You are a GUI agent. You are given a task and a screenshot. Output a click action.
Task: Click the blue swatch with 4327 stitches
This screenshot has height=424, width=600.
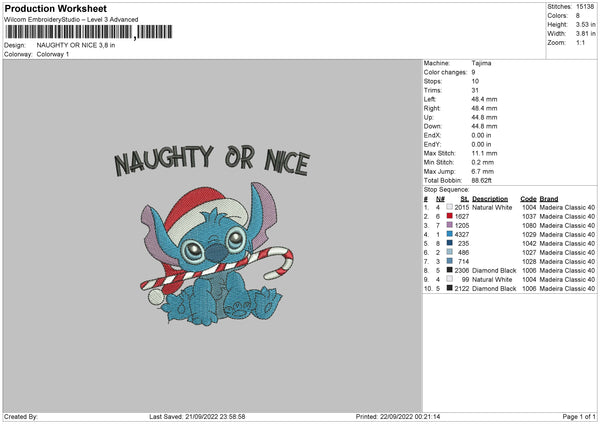click(449, 234)
